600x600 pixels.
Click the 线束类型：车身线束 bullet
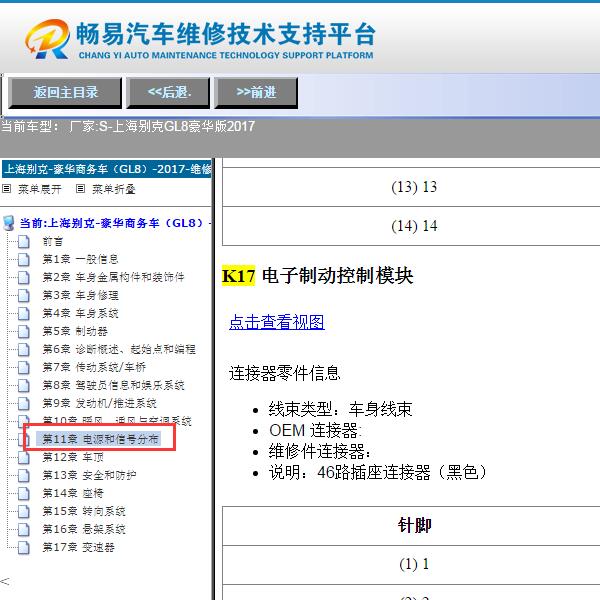[340, 409]
